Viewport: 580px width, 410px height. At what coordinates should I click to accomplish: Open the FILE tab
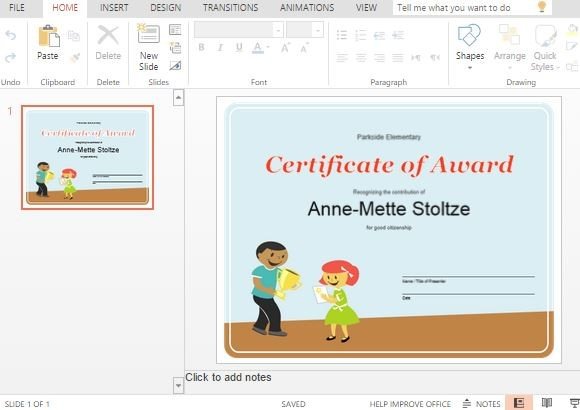(x=17, y=8)
